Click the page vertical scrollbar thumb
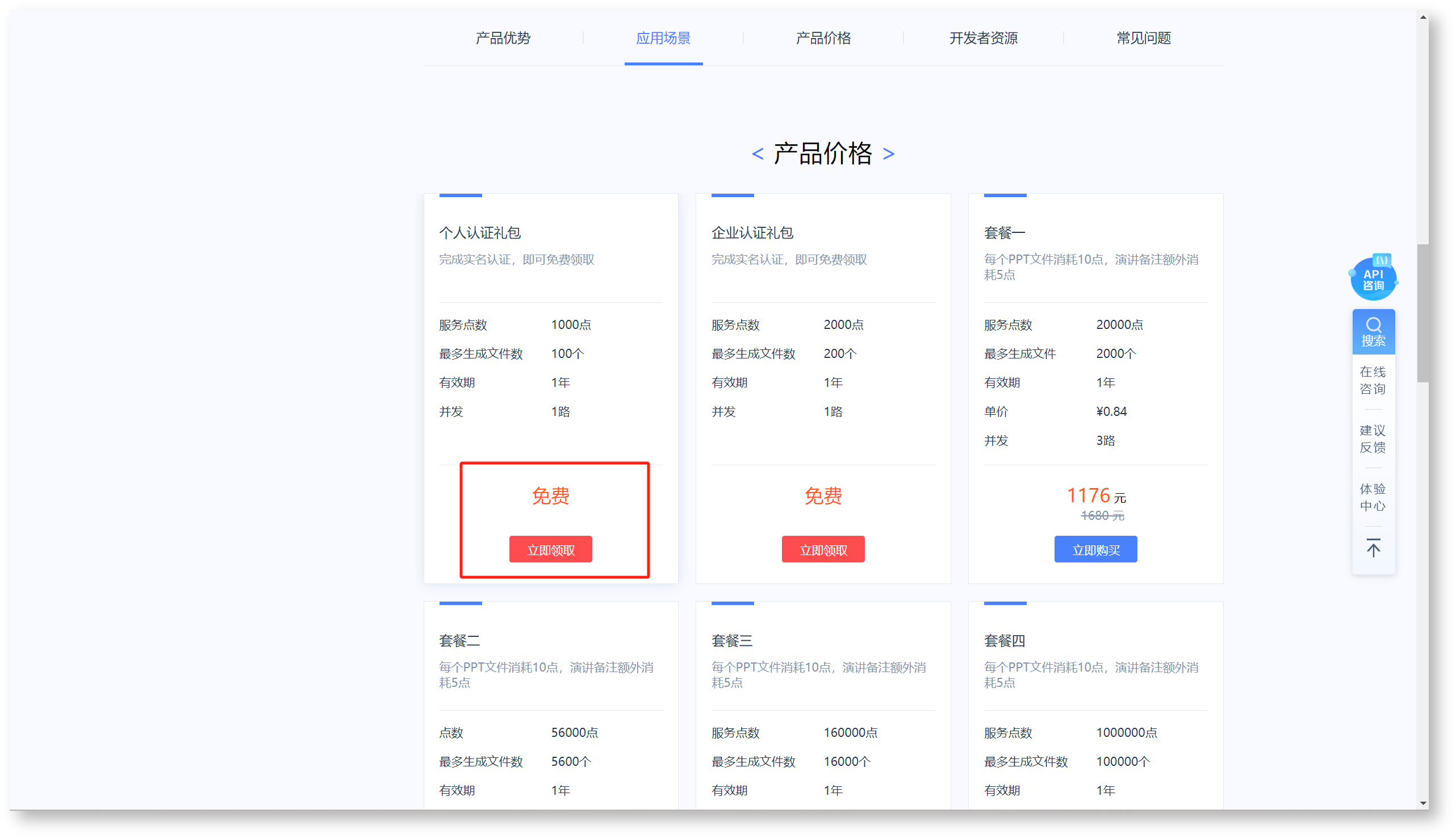This screenshot has width=1456, height=838. coord(1422,312)
